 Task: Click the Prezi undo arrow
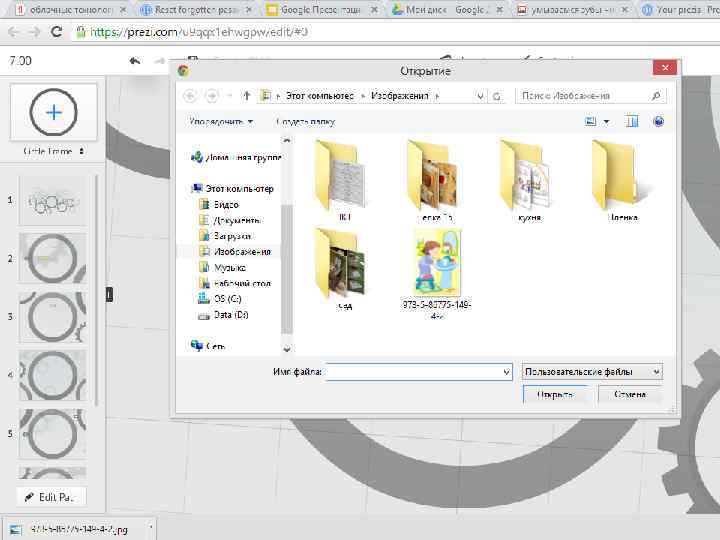[135, 61]
